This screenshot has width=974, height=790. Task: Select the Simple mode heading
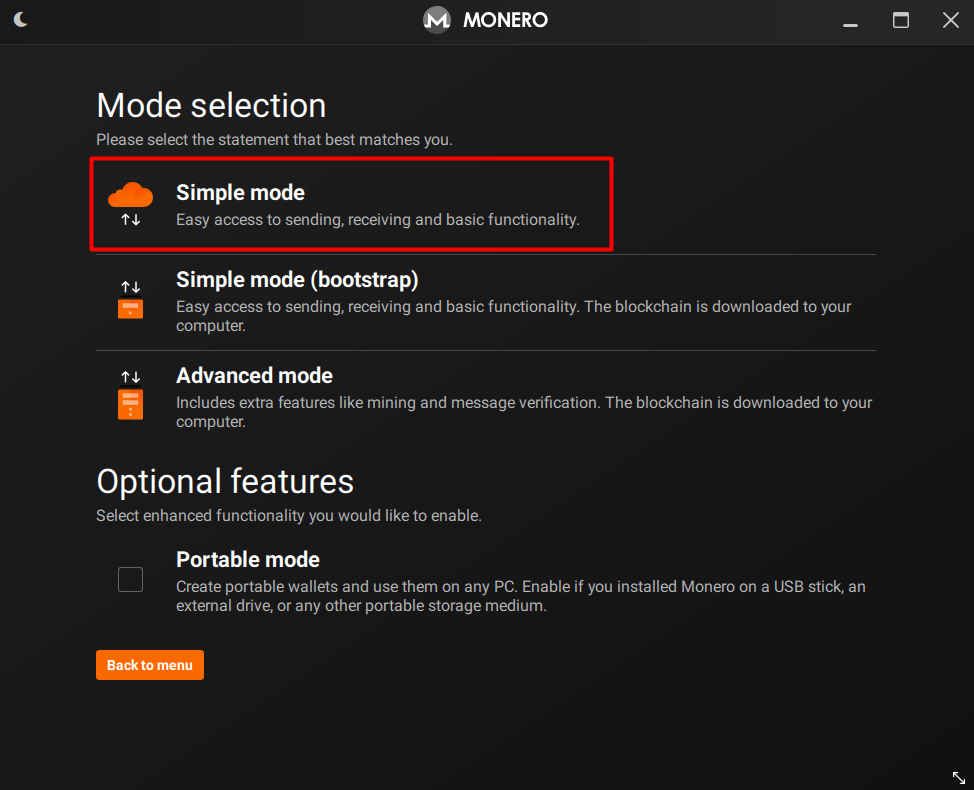[x=240, y=193]
